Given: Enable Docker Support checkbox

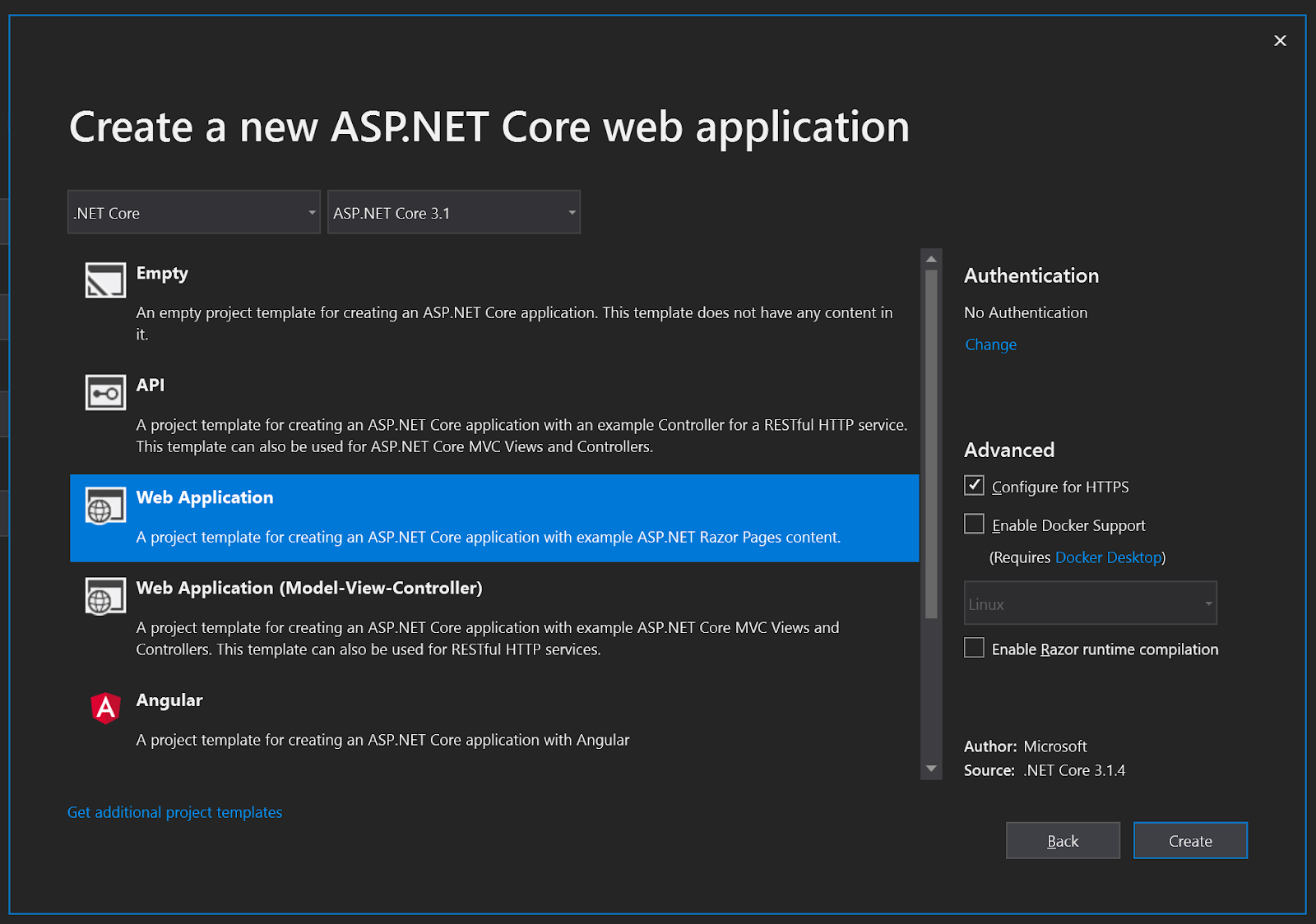Looking at the screenshot, I should tap(974, 524).
